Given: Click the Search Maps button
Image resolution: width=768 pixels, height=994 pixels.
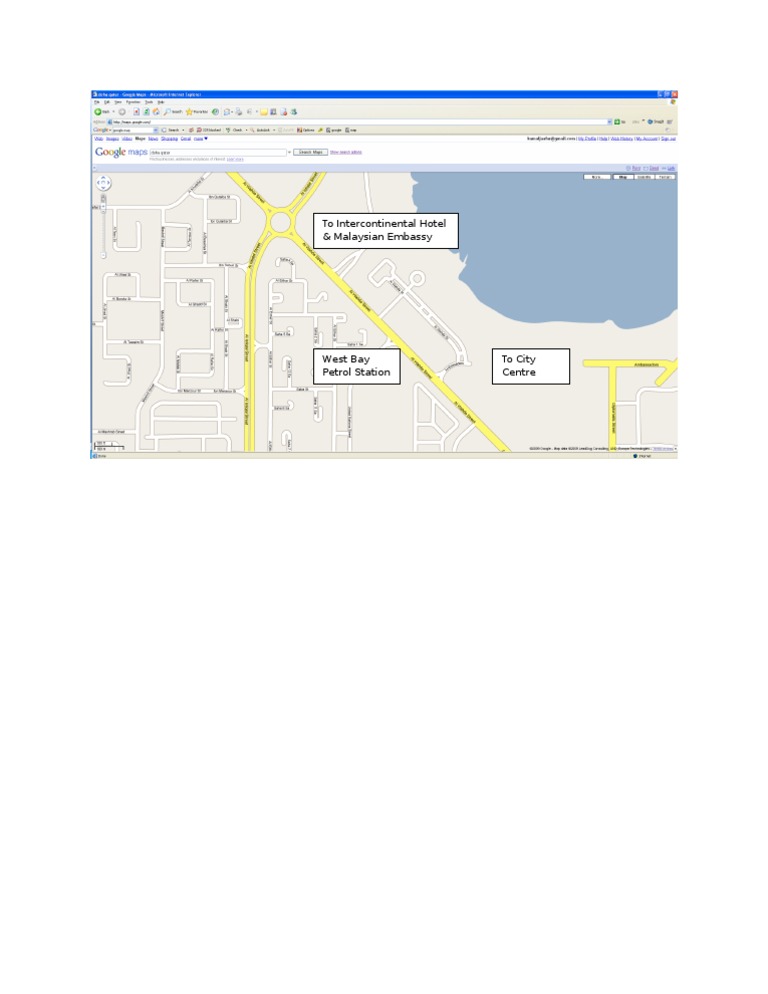Looking at the screenshot, I should (x=311, y=152).
